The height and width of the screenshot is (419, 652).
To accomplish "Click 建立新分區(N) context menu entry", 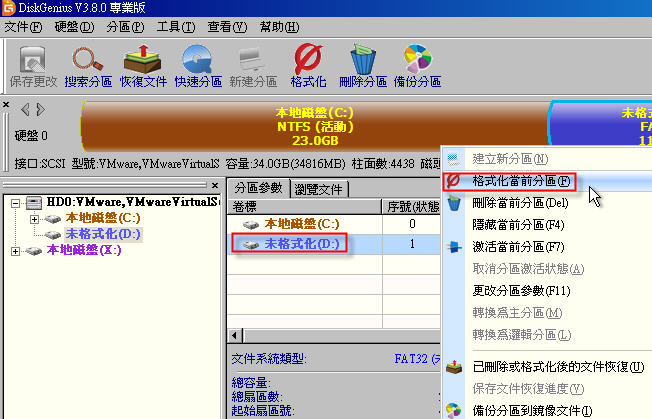I will (x=546, y=159).
